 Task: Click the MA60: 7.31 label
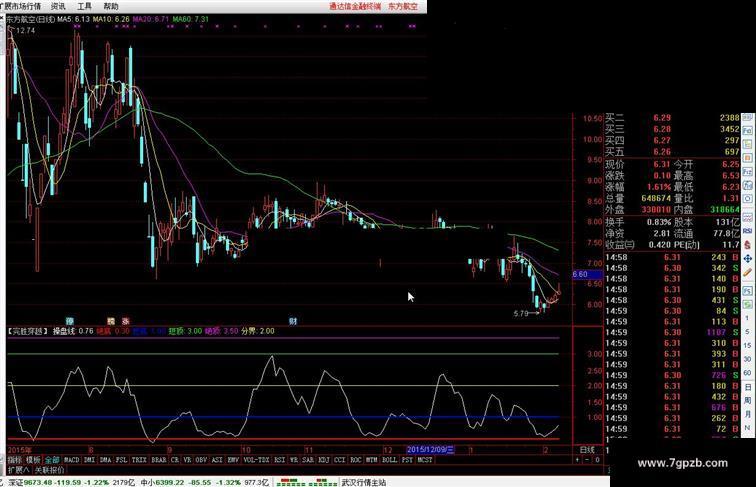191,19
